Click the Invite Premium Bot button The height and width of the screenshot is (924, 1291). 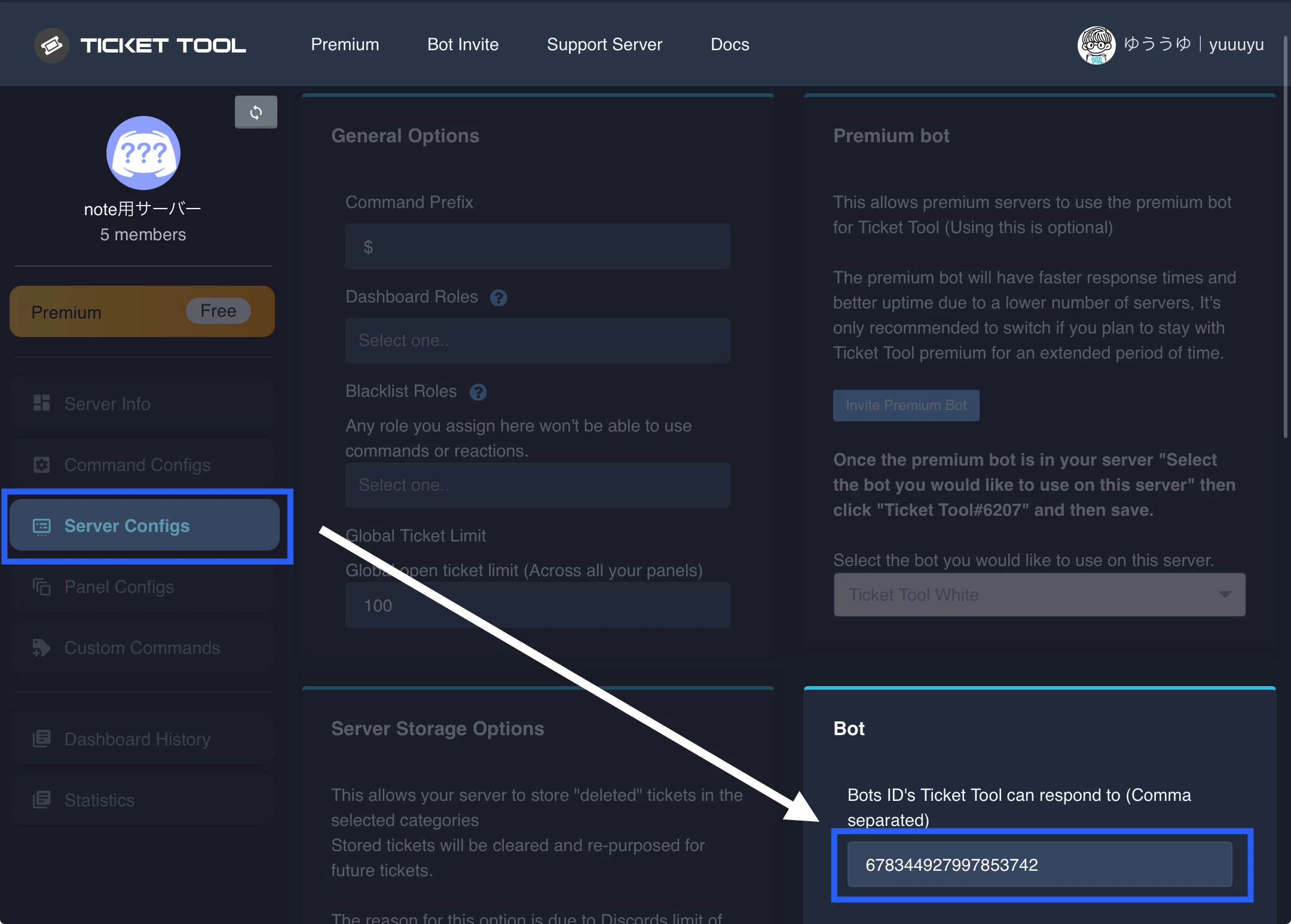point(906,405)
